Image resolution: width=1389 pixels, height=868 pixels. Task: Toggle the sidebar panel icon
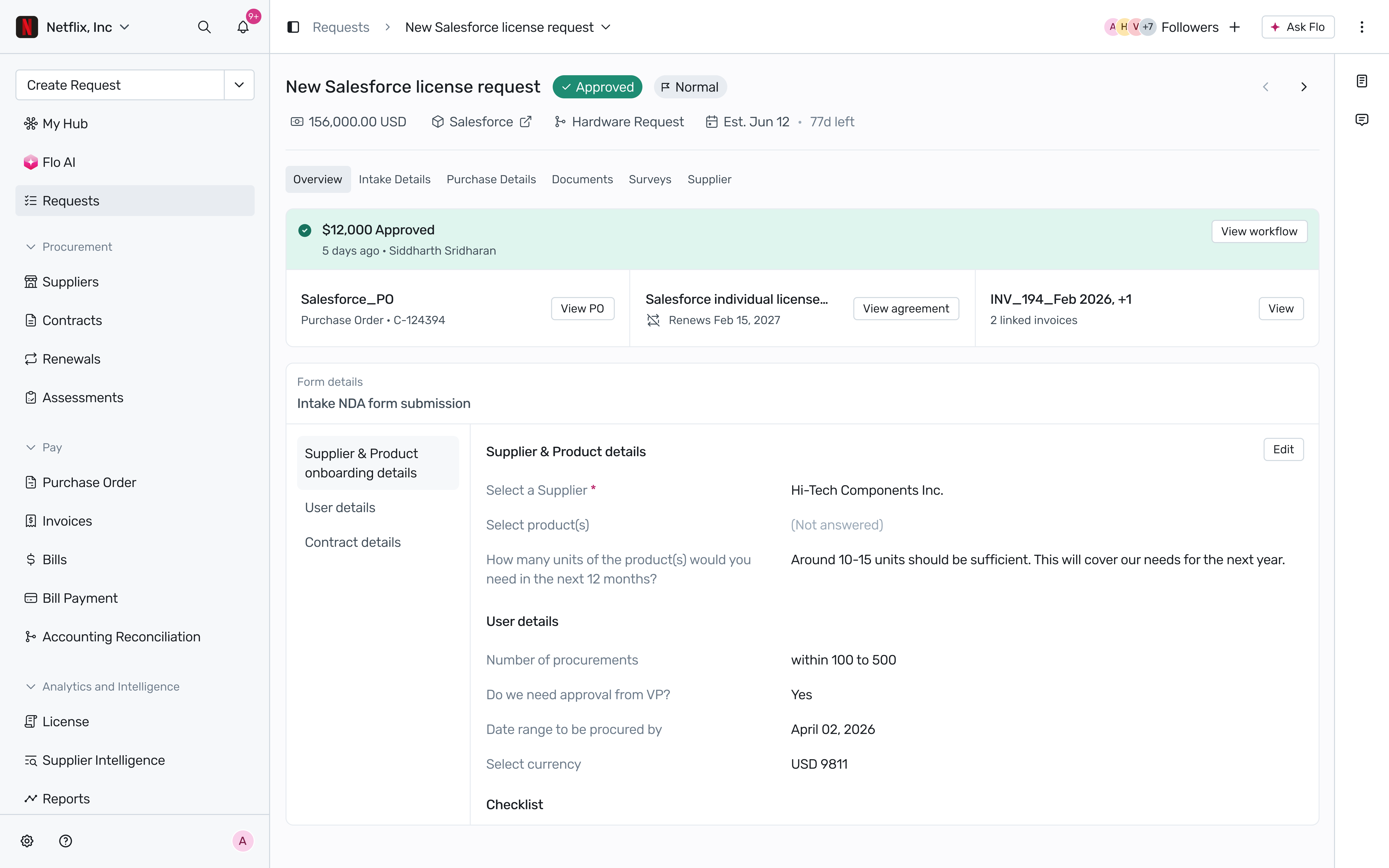[293, 27]
